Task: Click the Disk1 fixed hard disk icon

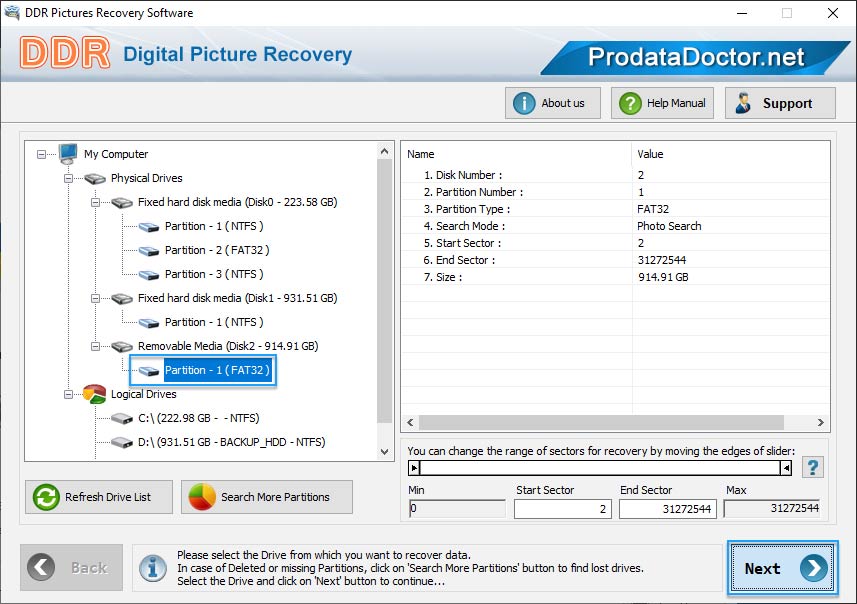Action: [122, 298]
